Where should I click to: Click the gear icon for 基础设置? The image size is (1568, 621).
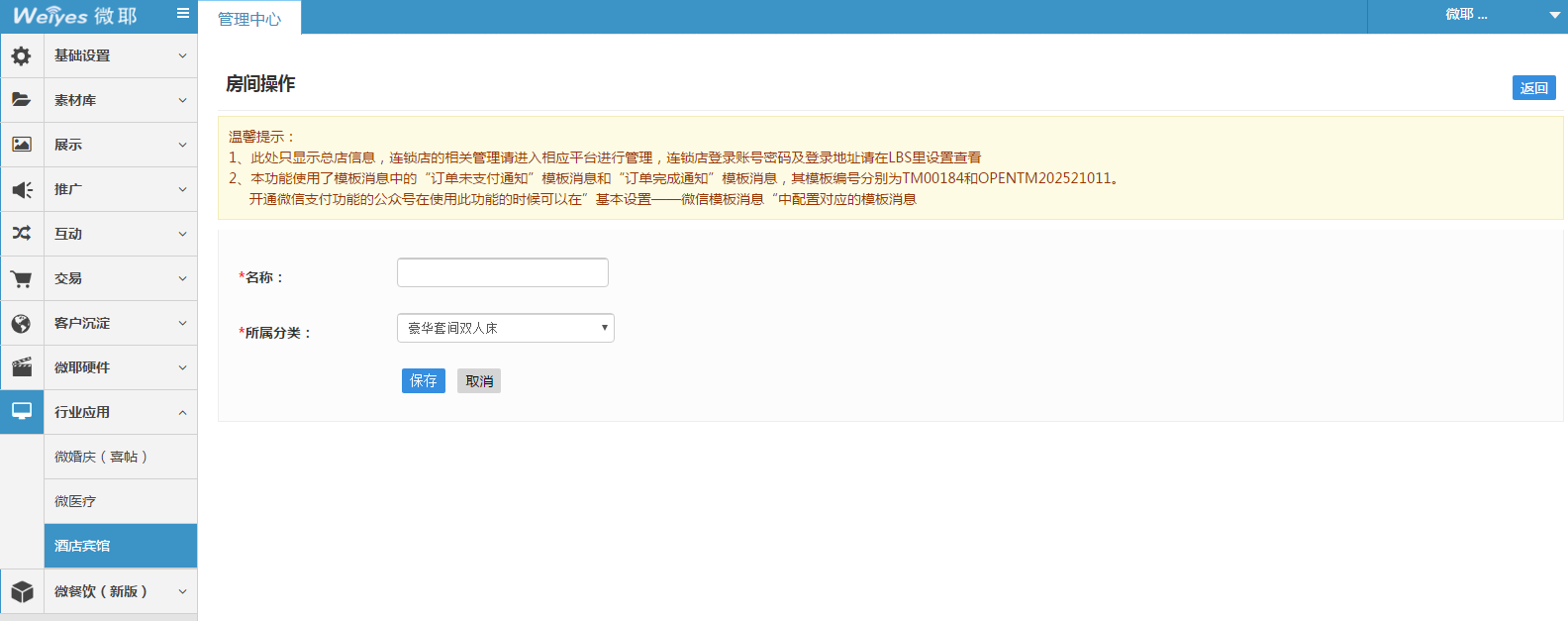click(21, 56)
